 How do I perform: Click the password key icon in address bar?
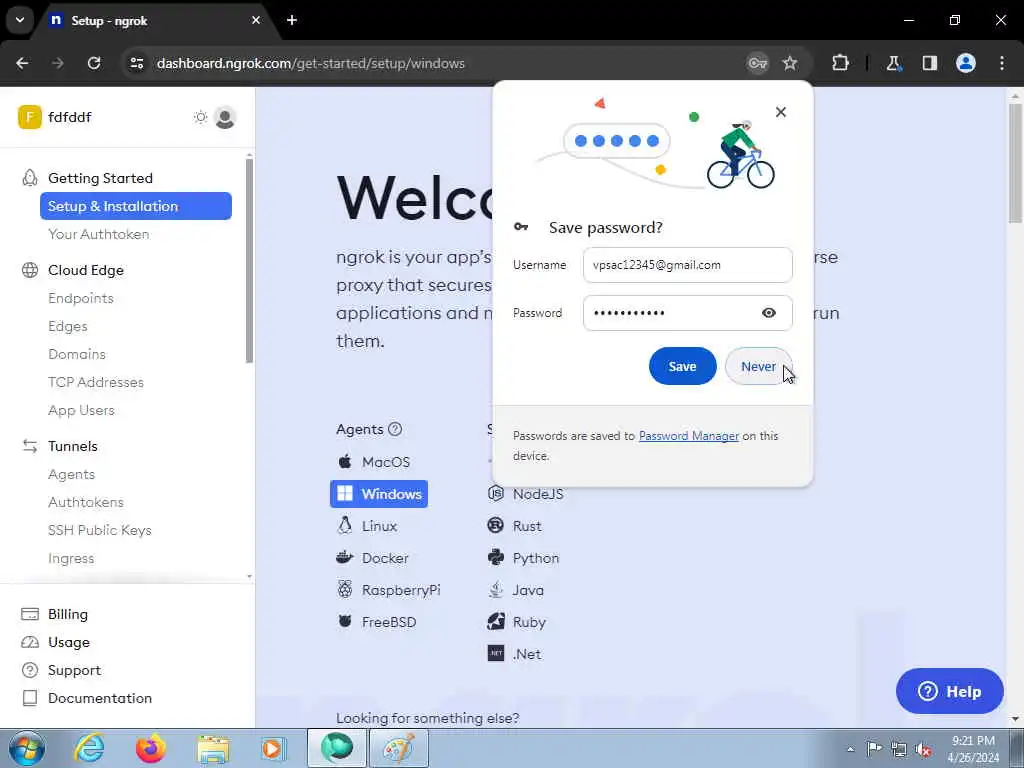pyautogui.click(x=758, y=63)
